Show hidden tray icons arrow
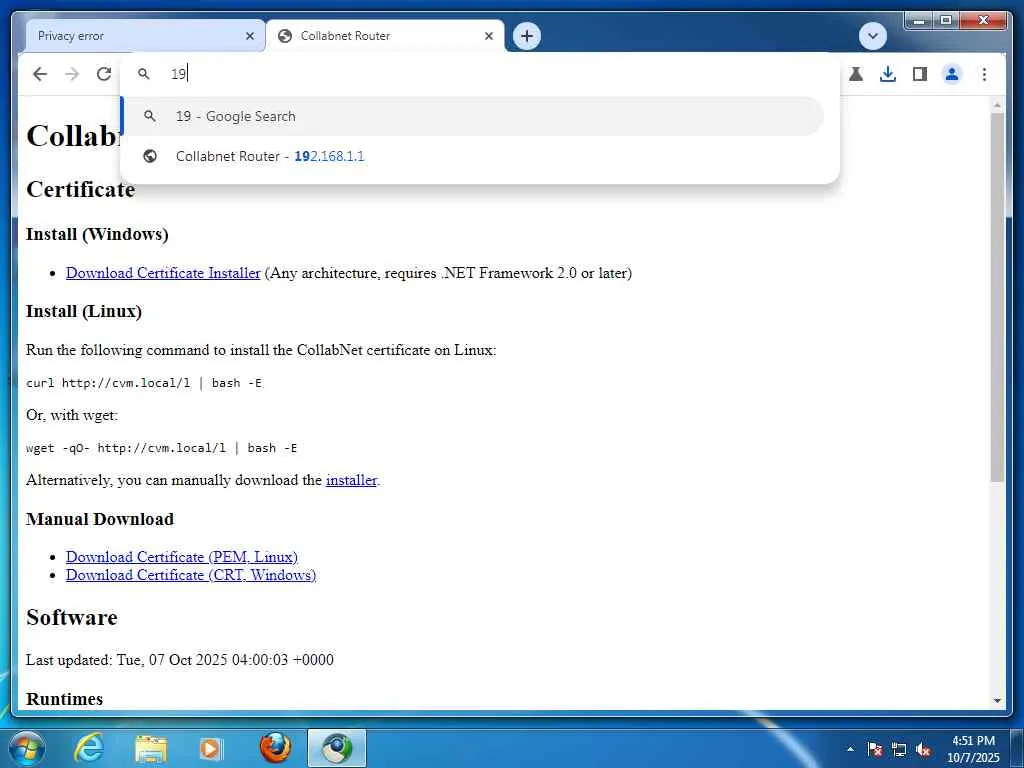The width and height of the screenshot is (1024, 768). click(850, 749)
